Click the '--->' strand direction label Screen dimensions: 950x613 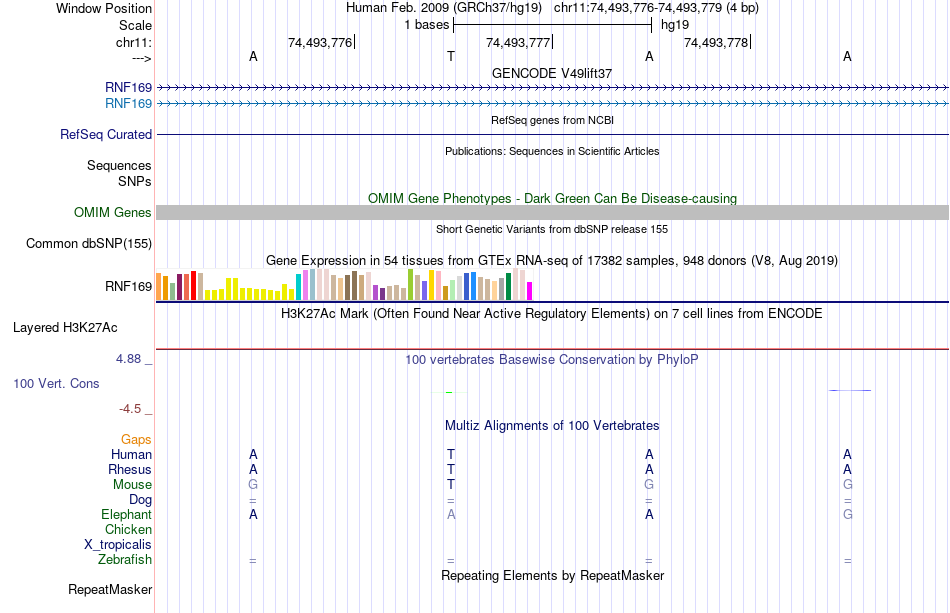tap(142, 58)
